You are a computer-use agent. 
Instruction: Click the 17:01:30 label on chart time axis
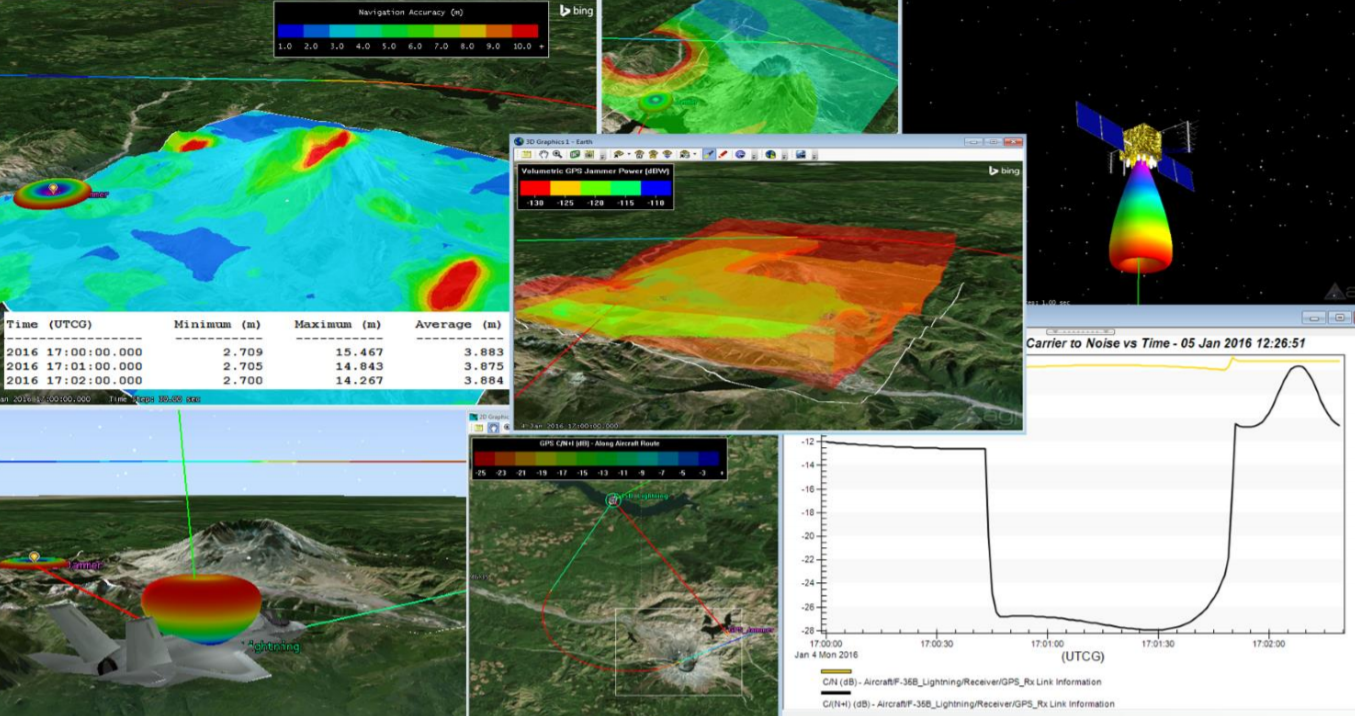(1157, 645)
